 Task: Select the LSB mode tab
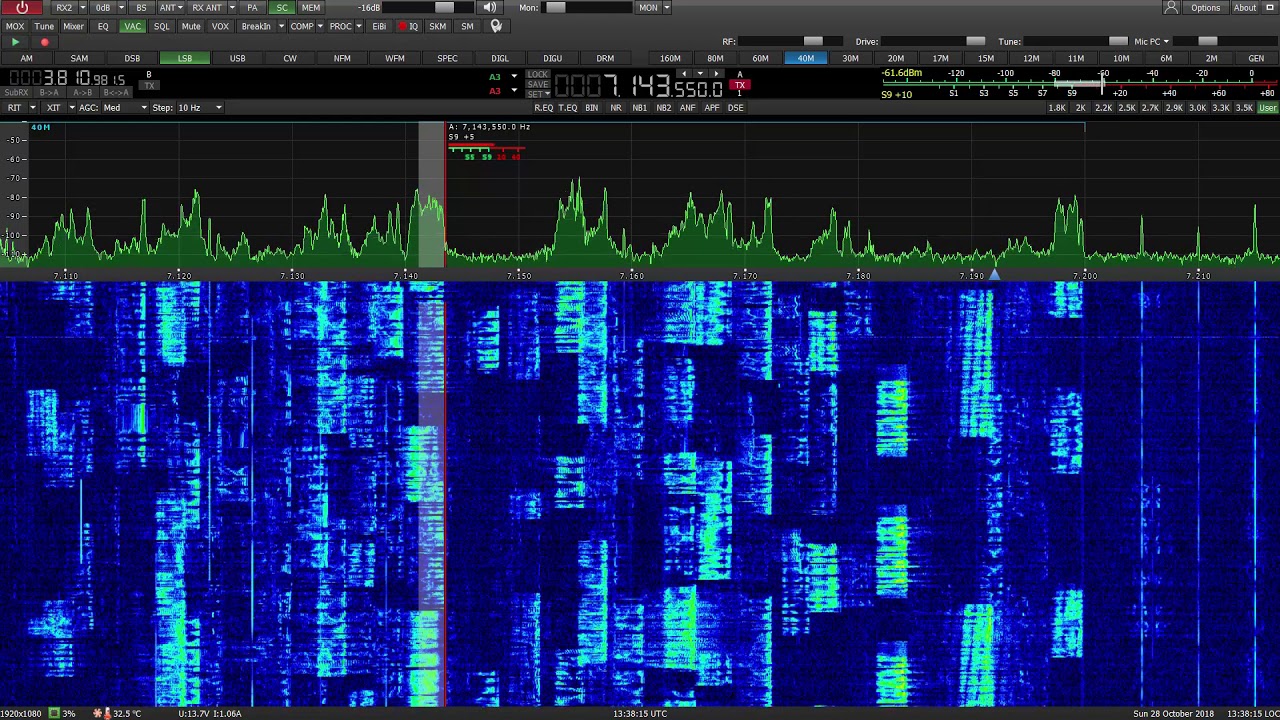[185, 58]
